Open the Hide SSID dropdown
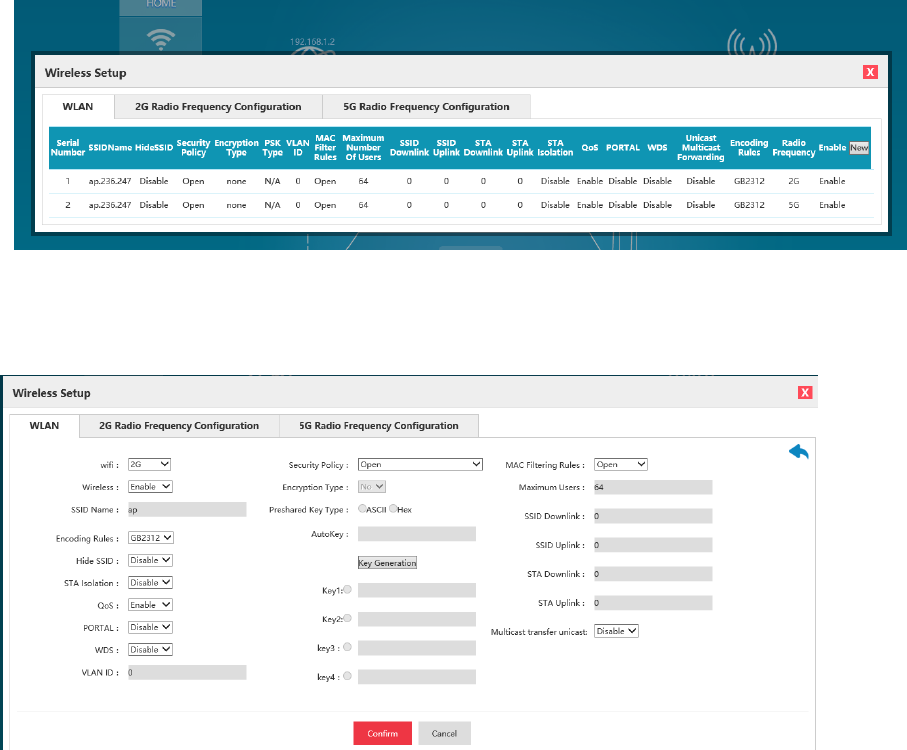 (x=150, y=560)
